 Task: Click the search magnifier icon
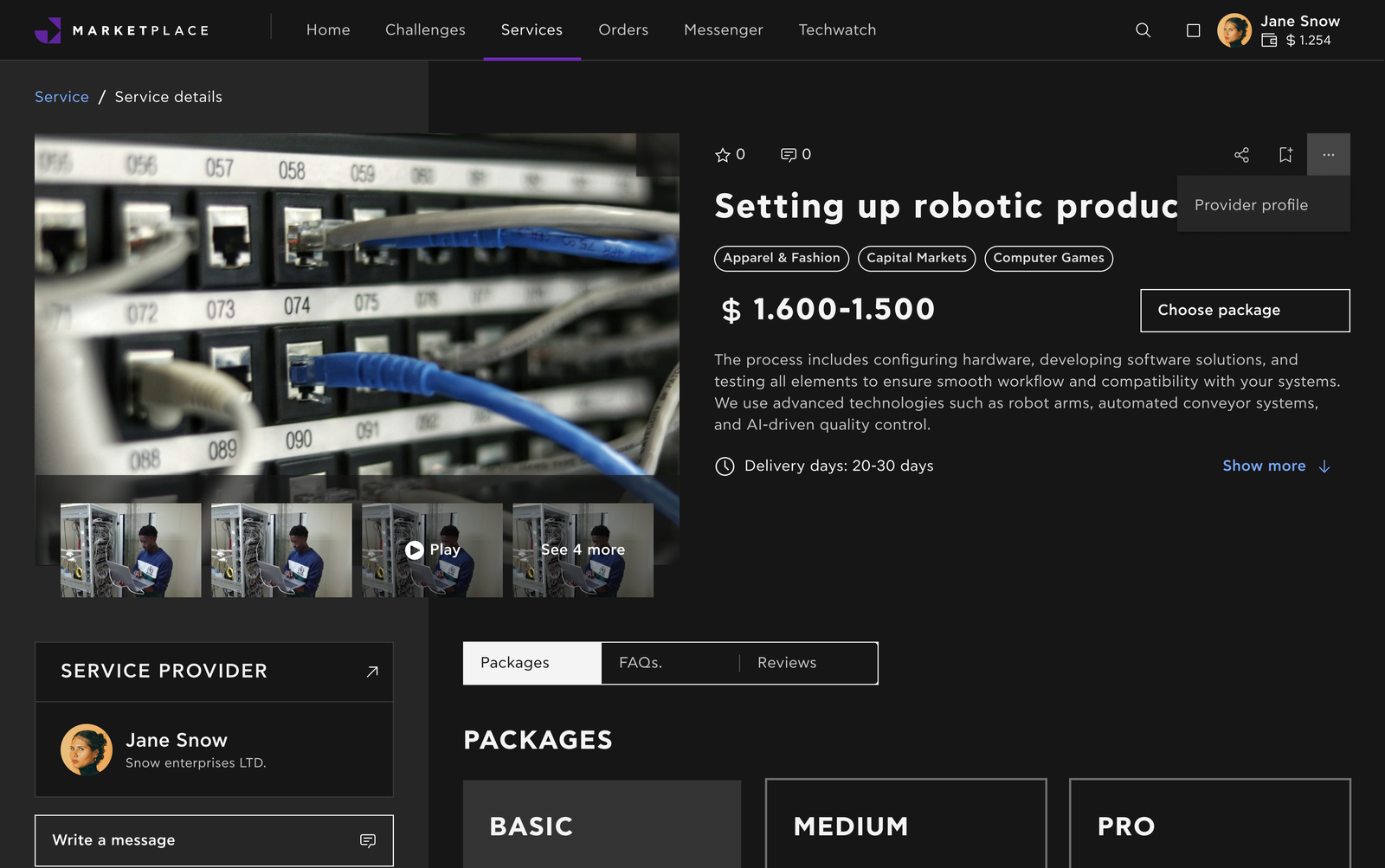[1143, 30]
